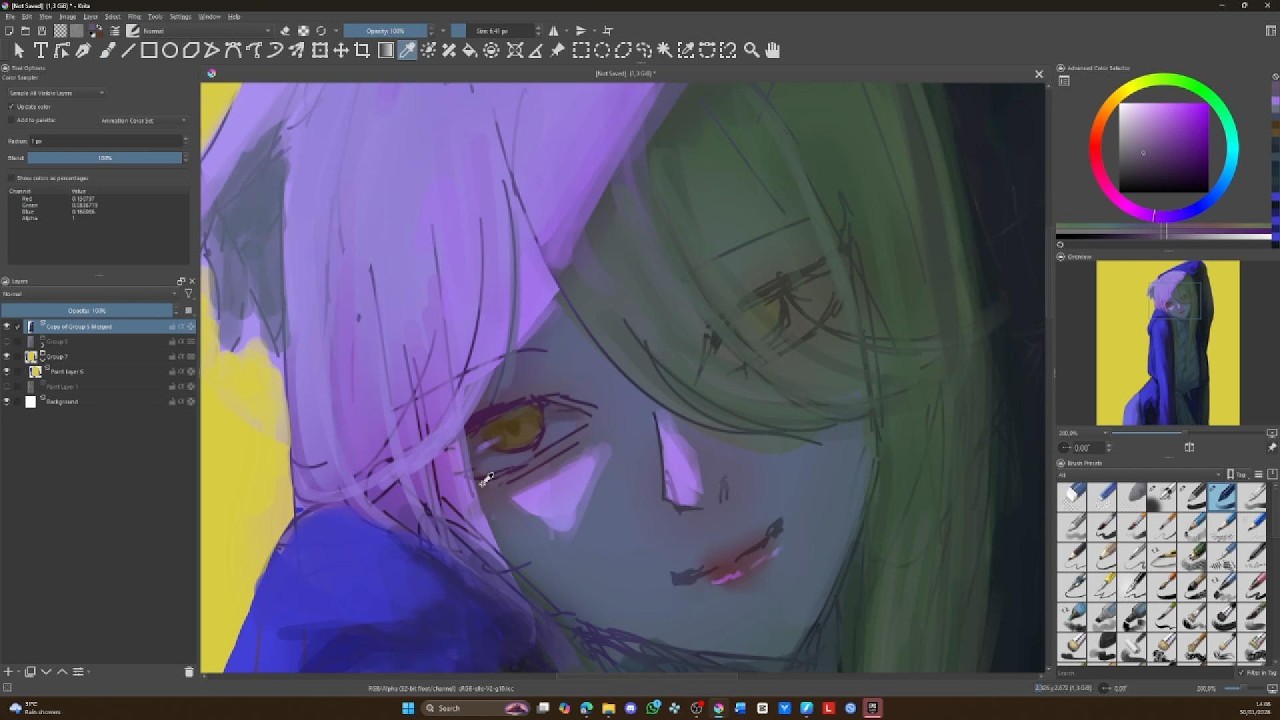Screen dimensions: 1280x720
Task: Hide the Copy of Group 5 Merged layer
Action: [7, 326]
